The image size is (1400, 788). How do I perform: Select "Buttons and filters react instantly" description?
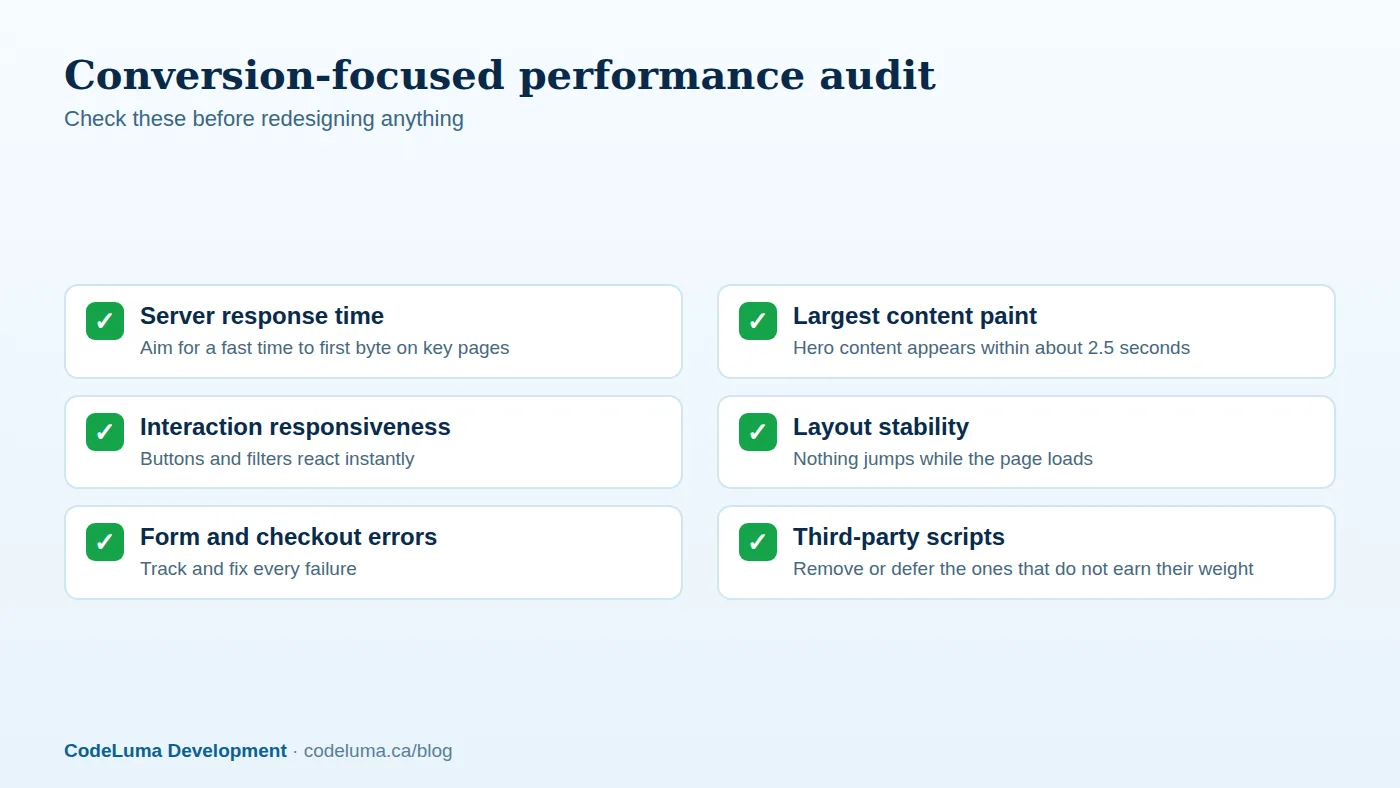coord(277,459)
